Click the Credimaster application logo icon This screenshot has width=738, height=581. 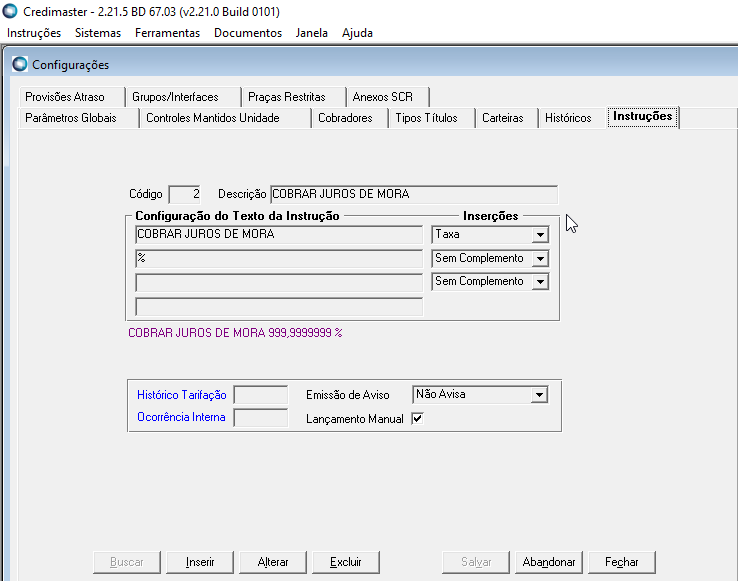point(10,11)
